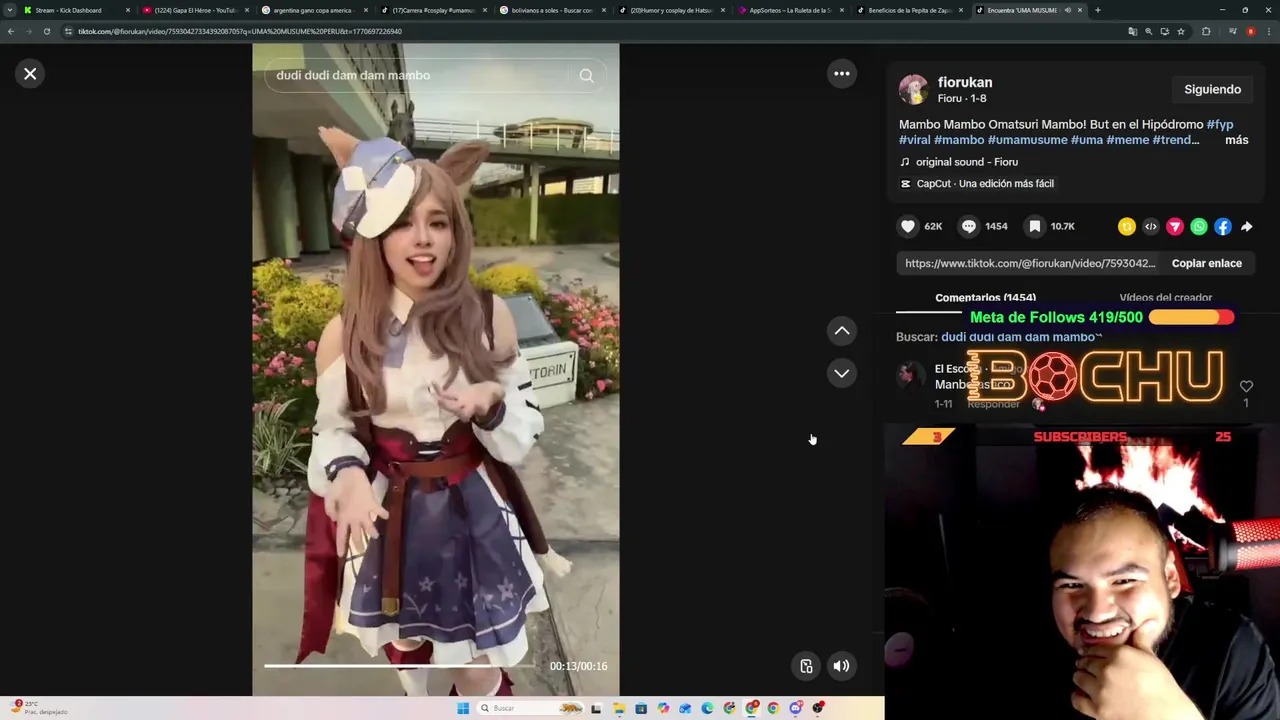Switch to Gapa El Héroe YouTube tab
This screenshot has height=720, width=1280.
pyautogui.click(x=196, y=10)
